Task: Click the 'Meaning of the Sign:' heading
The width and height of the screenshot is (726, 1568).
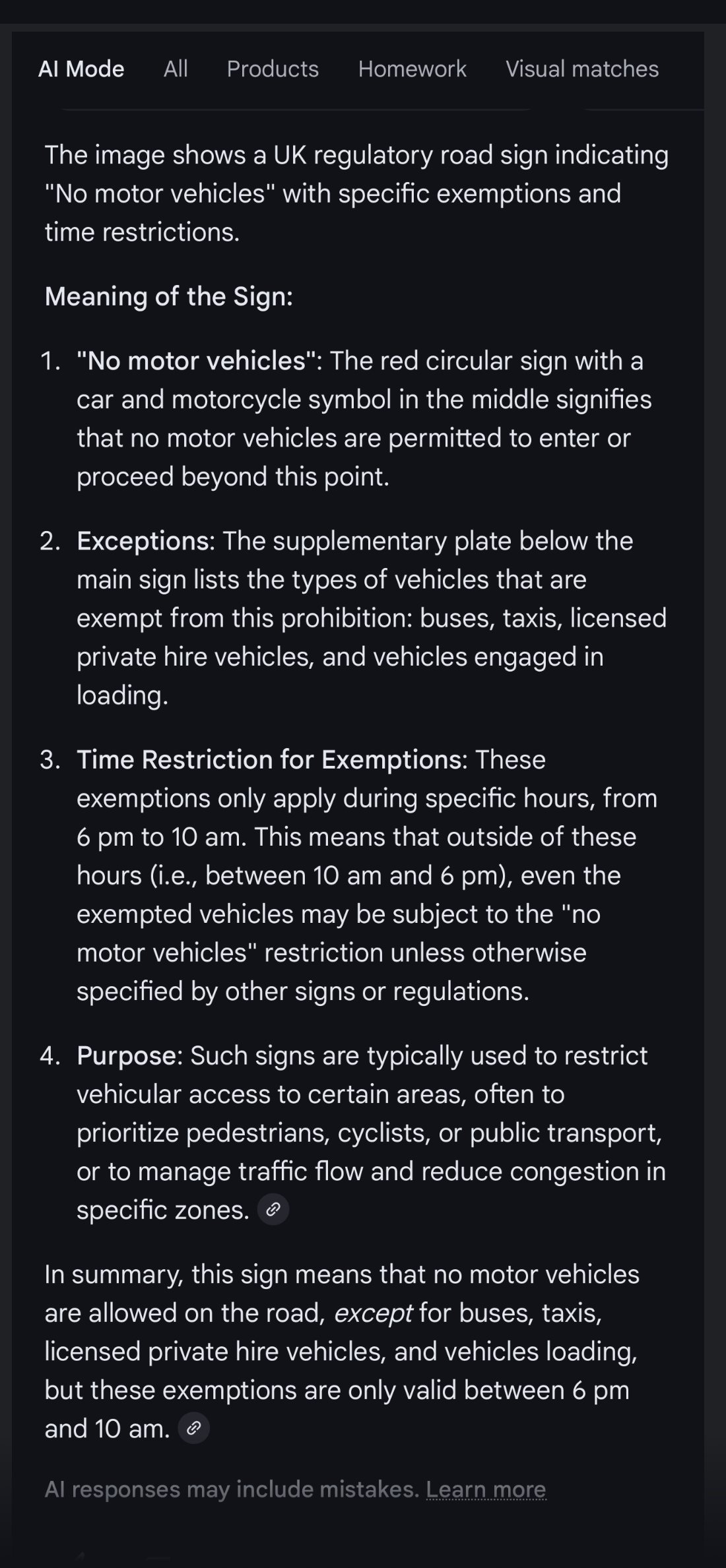Action: pos(169,296)
